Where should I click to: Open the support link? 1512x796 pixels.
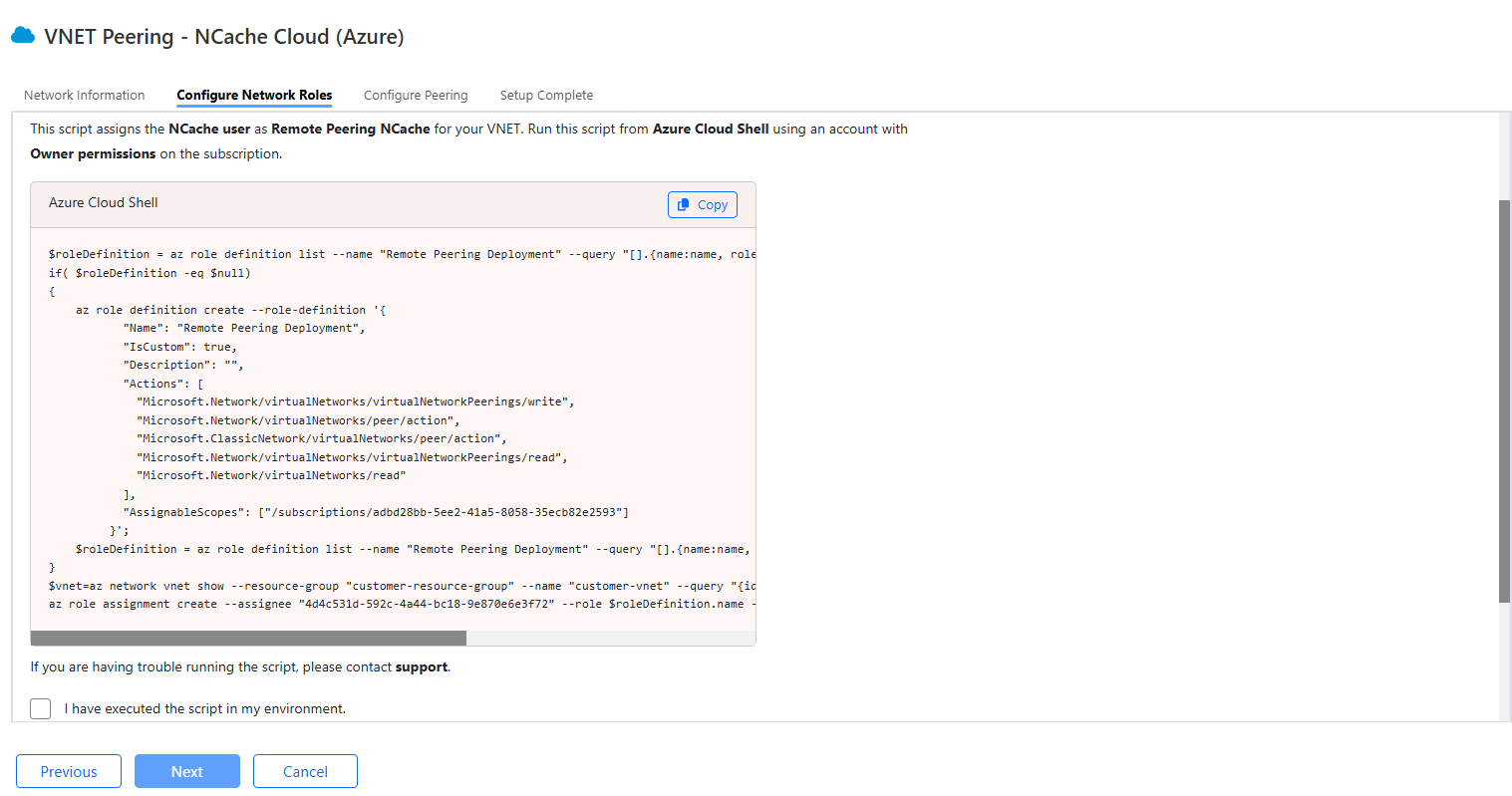422,666
